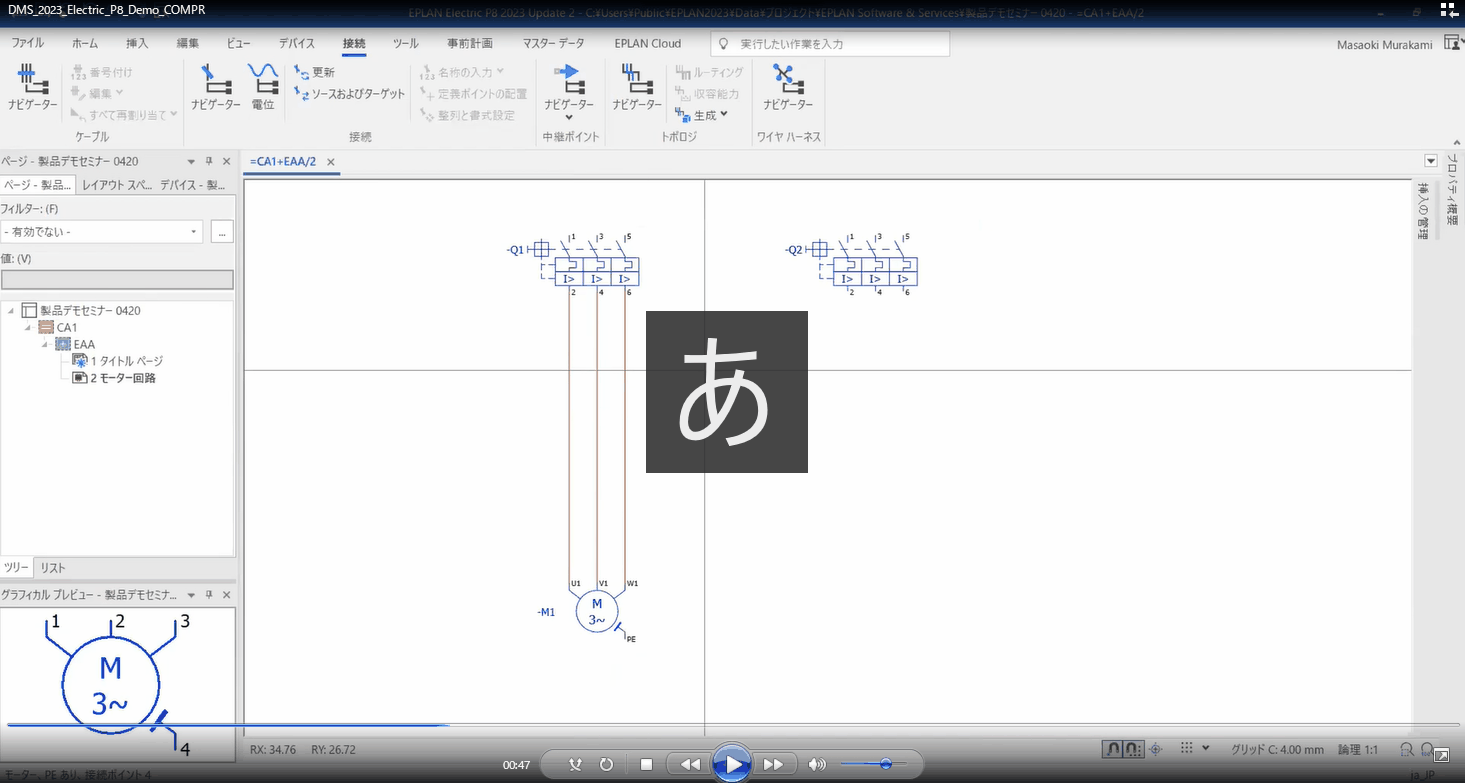Pin the Pages navigator panel
The image size is (1465, 783).
coord(209,161)
